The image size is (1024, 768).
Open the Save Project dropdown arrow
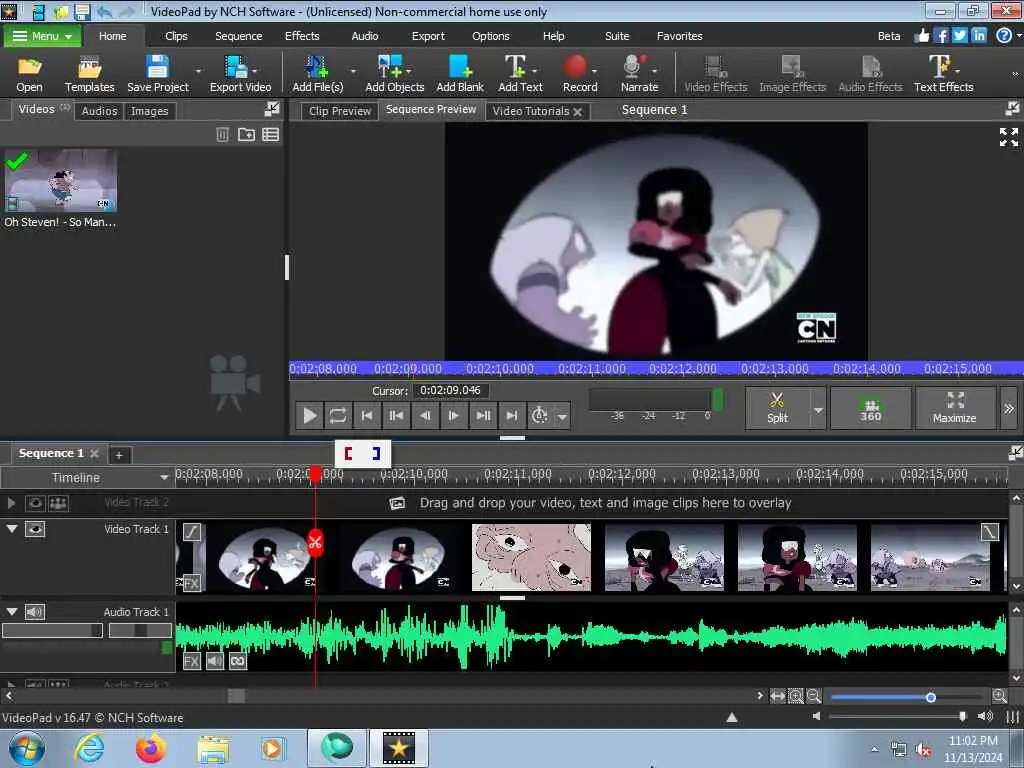pyautogui.click(x=199, y=70)
